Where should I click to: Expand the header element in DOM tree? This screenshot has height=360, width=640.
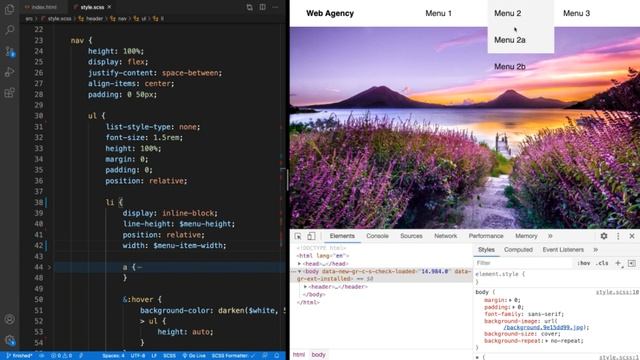point(305,287)
